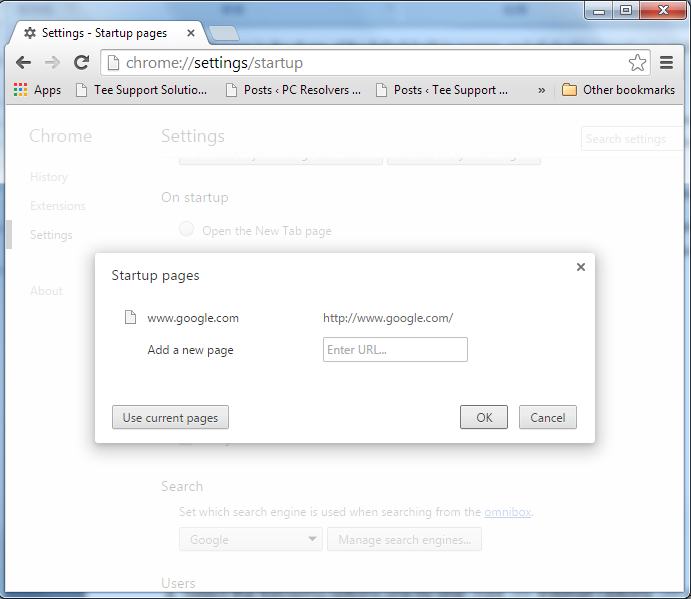Open Extensions in the Chrome sidebar
This screenshot has width=691, height=599.
point(58,206)
